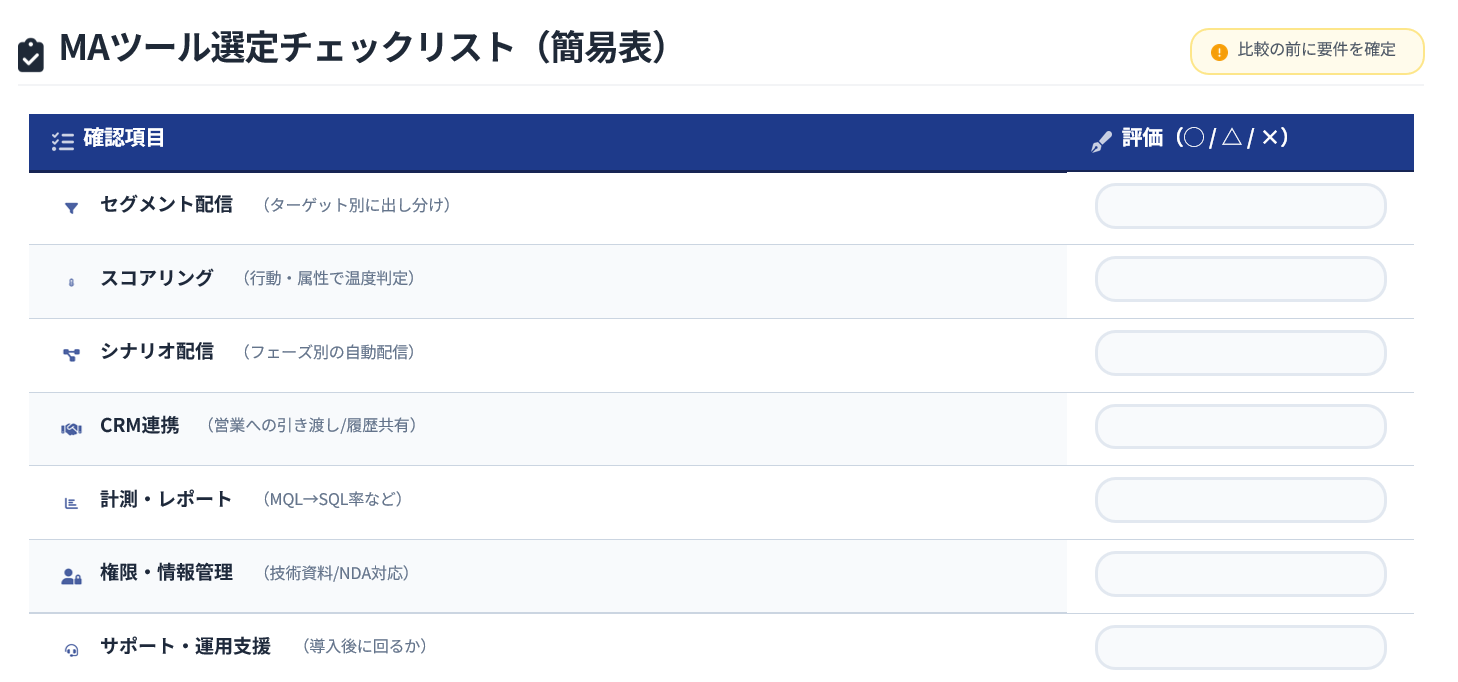Click the handshake icon for CRM連携

tap(71, 429)
